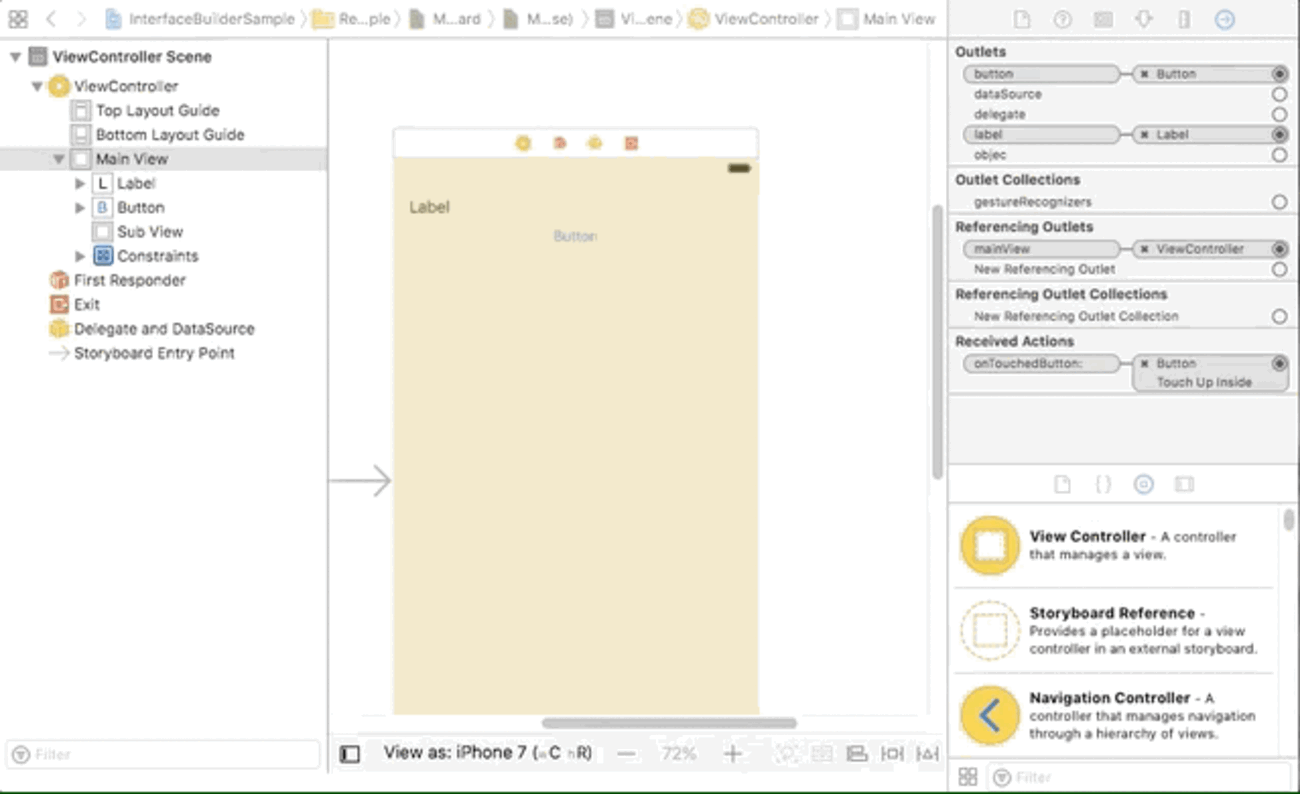The image size is (1300, 794).
Task: Click the dataSource outlet connection circle
Action: (1279, 94)
